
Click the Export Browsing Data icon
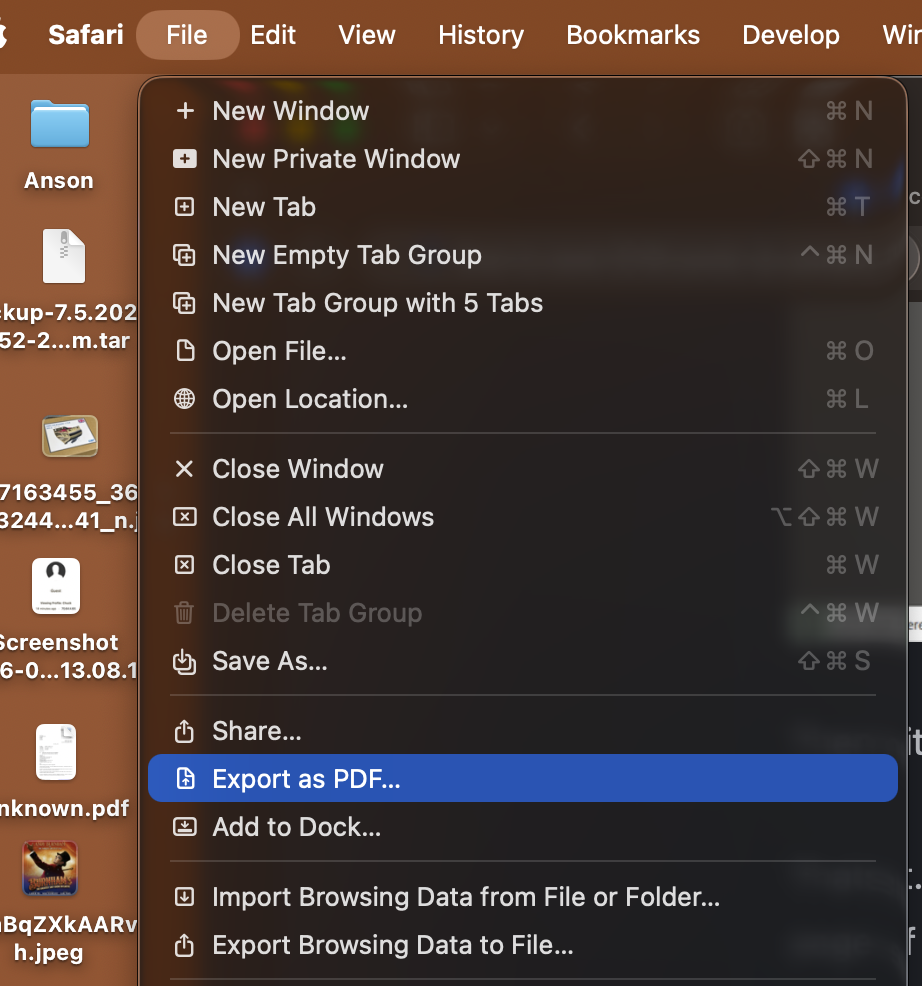(184, 944)
